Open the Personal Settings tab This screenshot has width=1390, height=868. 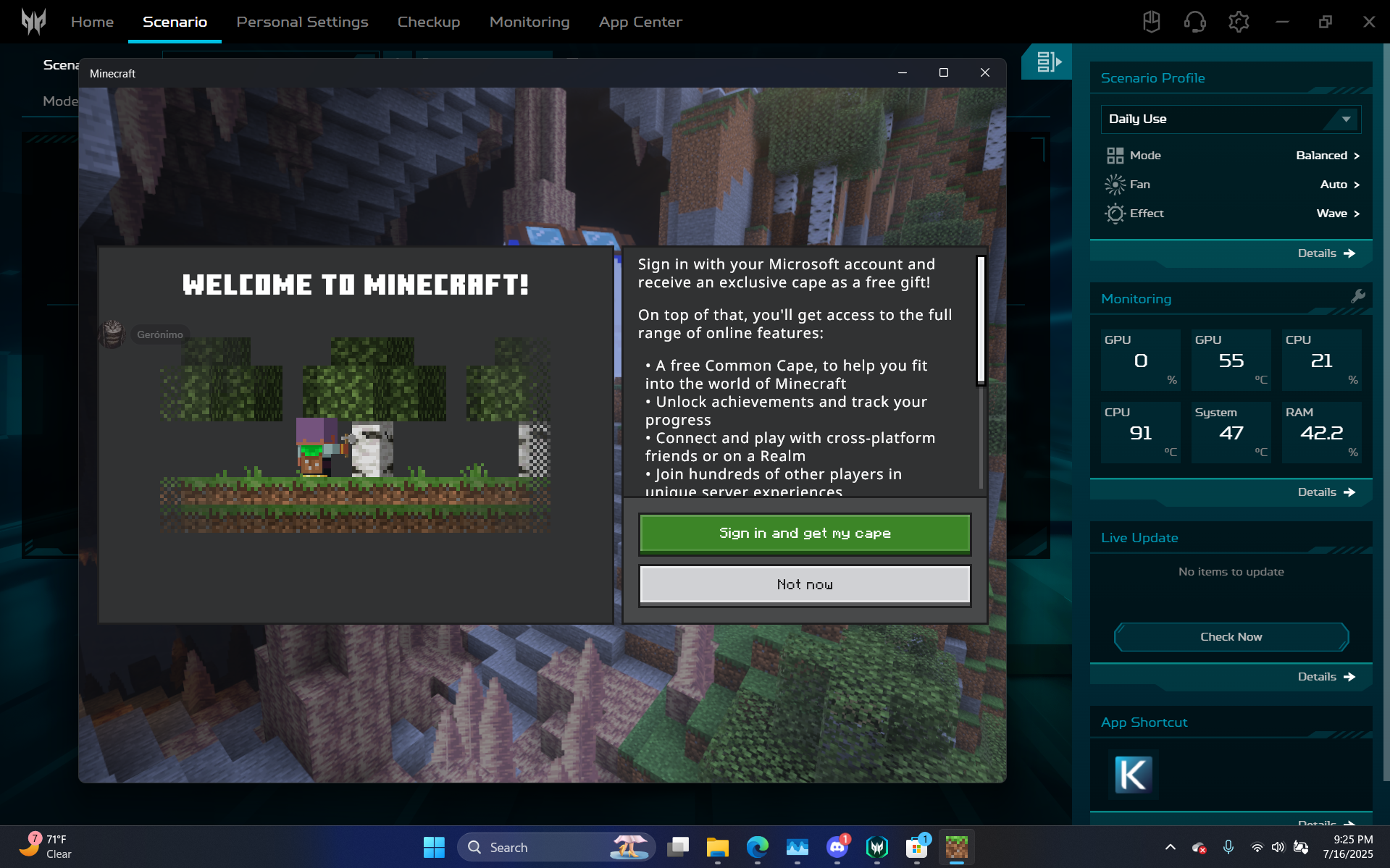click(x=302, y=22)
